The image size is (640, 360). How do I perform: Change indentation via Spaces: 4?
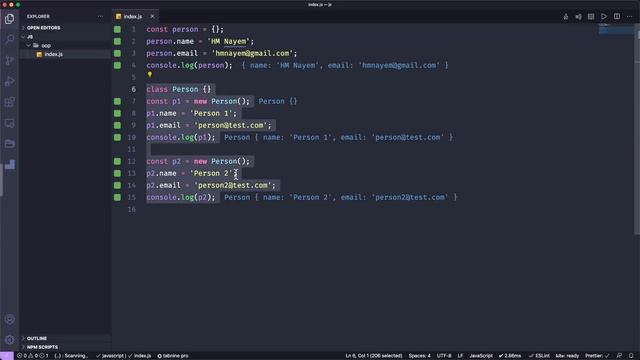point(420,356)
